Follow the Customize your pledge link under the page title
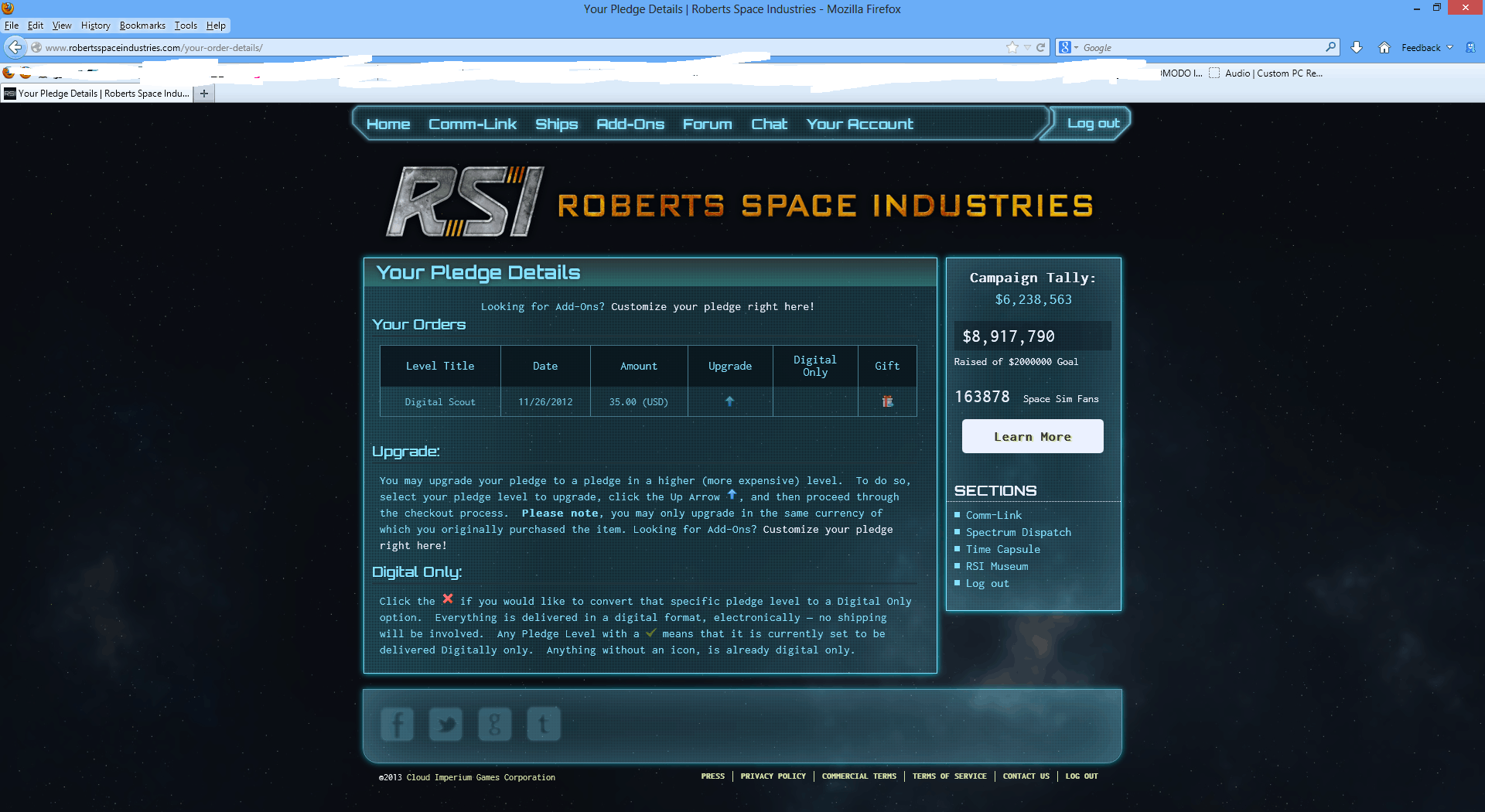The height and width of the screenshot is (812, 1485). tap(712, 306)
